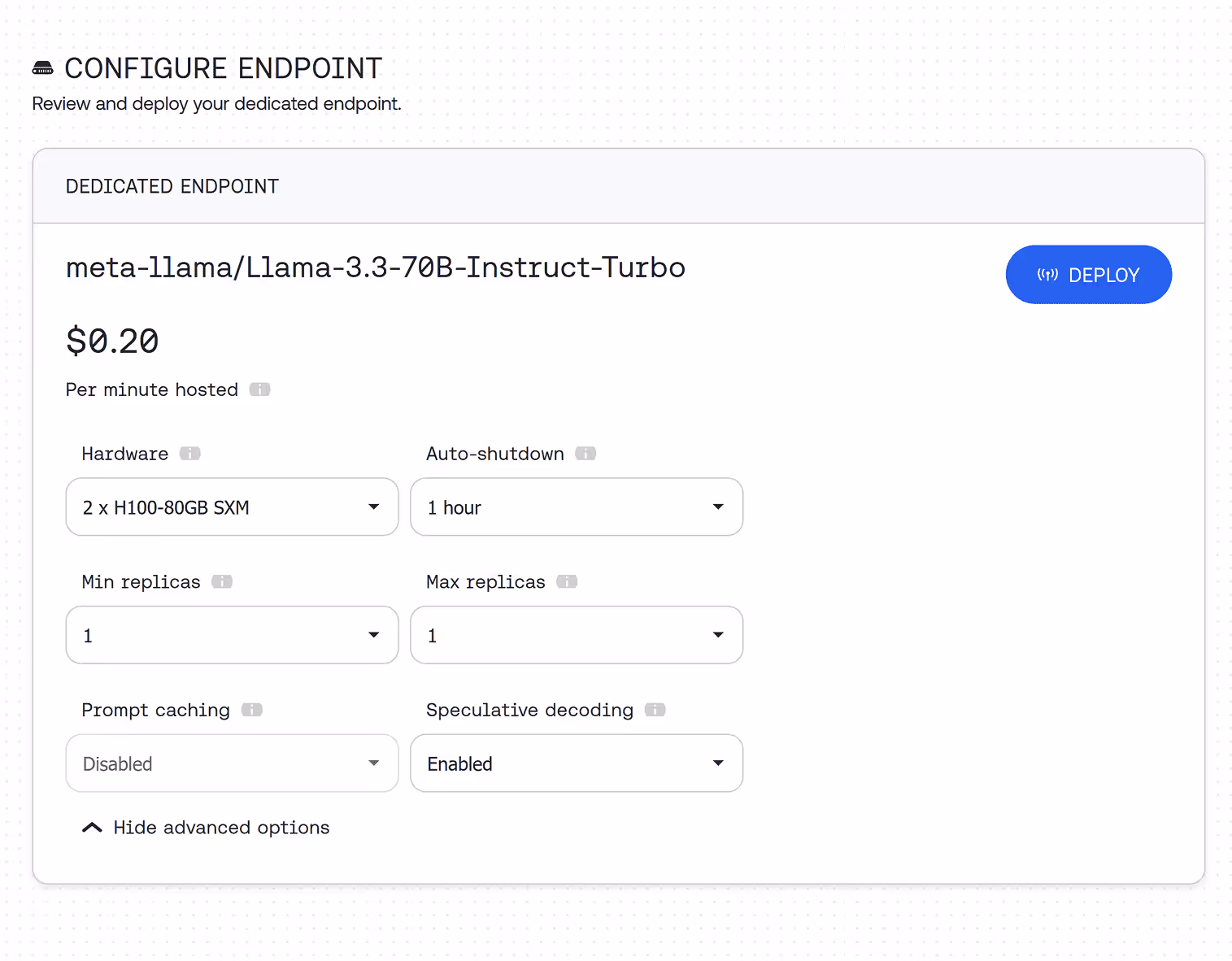Open the Max replicas dropdown

(x=577, y=635)
